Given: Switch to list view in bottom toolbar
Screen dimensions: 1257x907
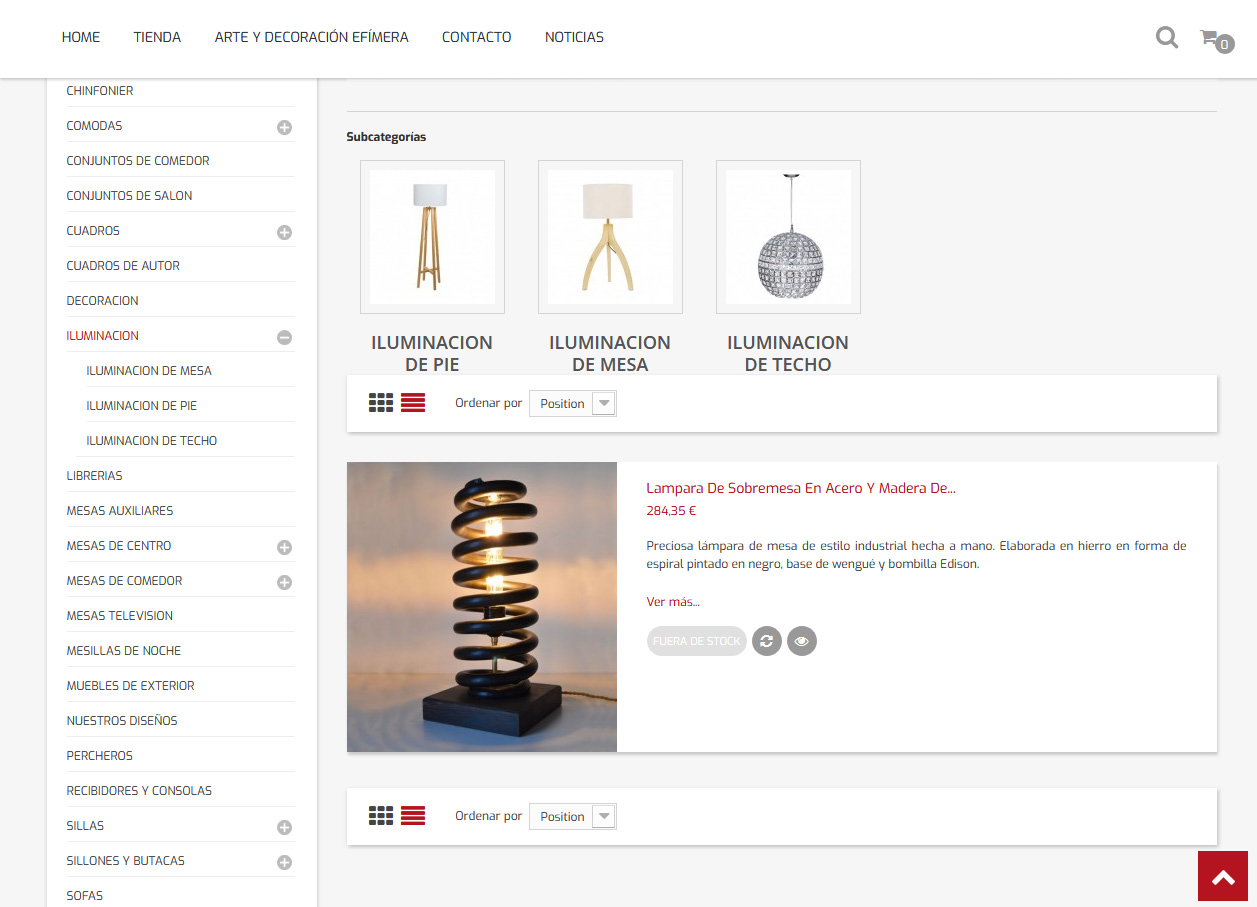Looking at the screenshot, I should 413,816.
